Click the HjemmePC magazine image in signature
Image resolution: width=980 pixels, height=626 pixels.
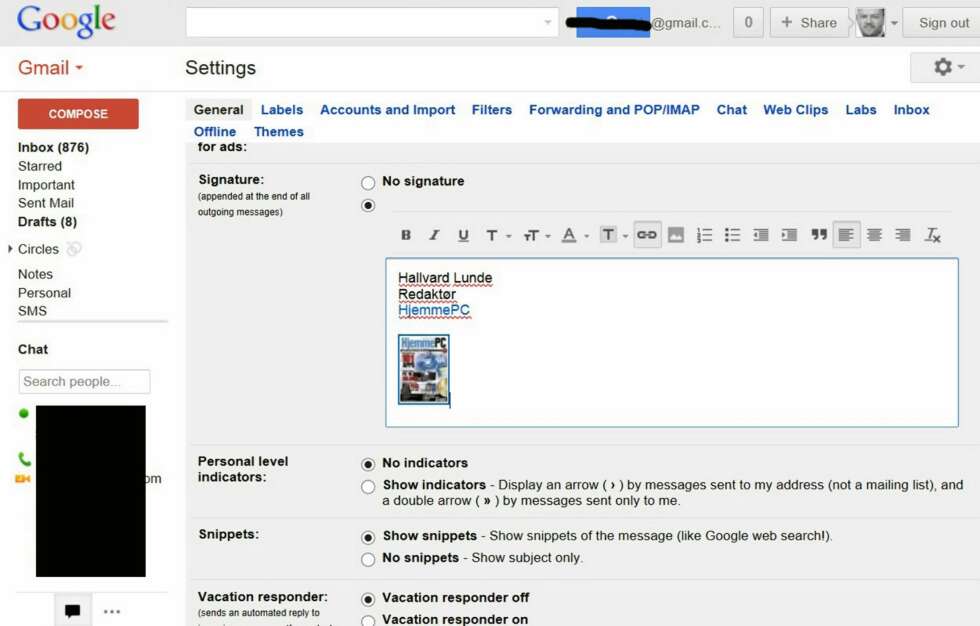pyautogui.click(x=424, y=369)
